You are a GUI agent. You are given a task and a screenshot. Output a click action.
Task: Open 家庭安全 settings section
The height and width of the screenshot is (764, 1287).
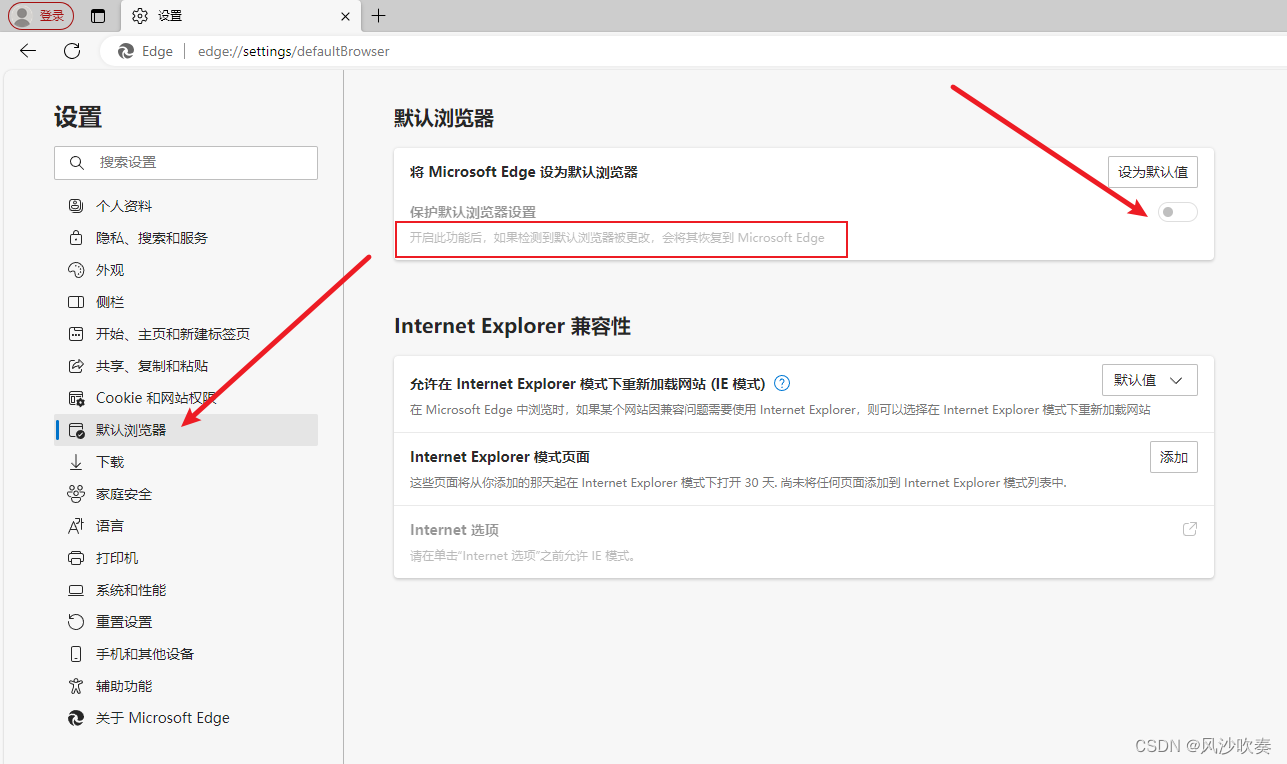pyautogui.click(x=186, y=494)
